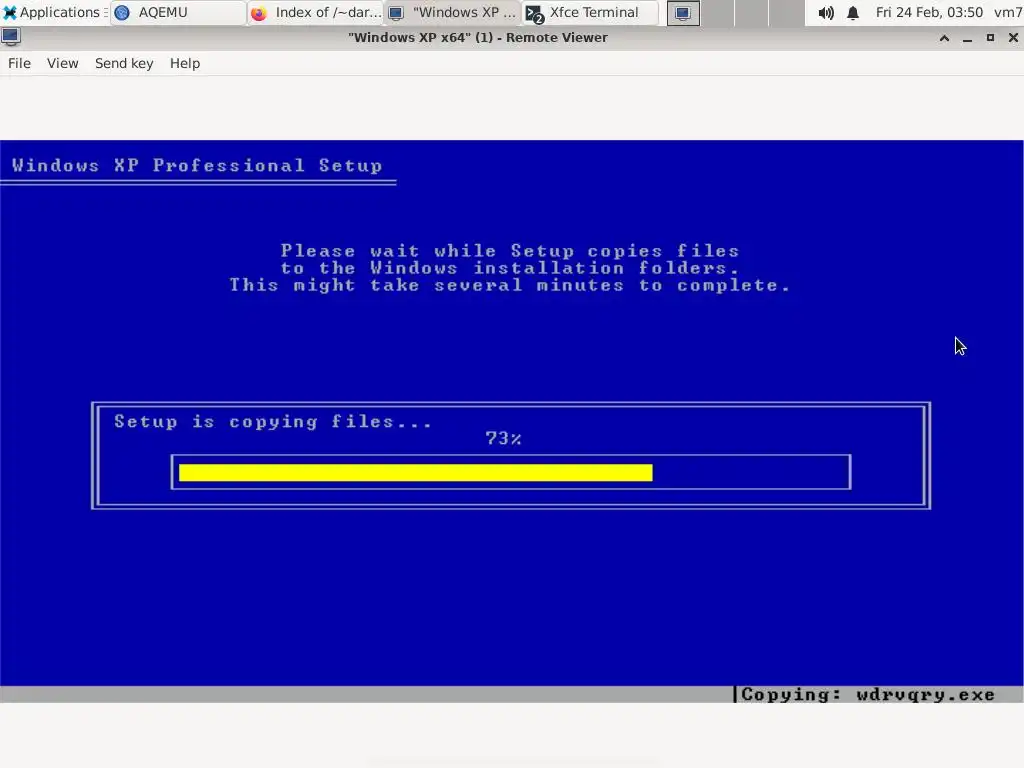Image resolution: width=1024 pixels, height=768 pixels.
Task: Switch to the Firefox 'Index of' window
Action: click(316, 12)
